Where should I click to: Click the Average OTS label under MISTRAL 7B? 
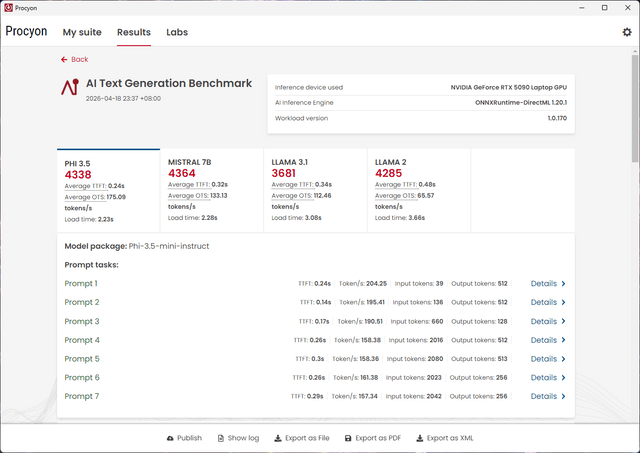[x=189, y=196]
